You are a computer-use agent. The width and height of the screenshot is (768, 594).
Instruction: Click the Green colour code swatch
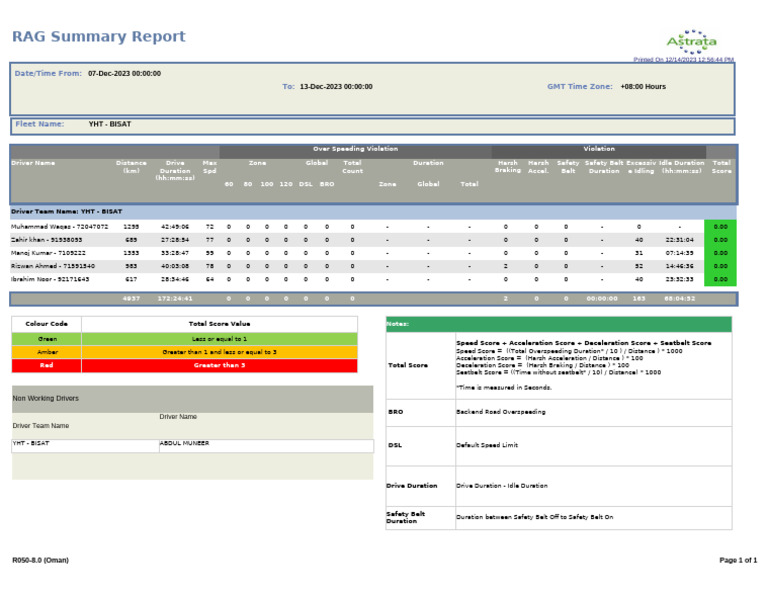tap(47, 339)
